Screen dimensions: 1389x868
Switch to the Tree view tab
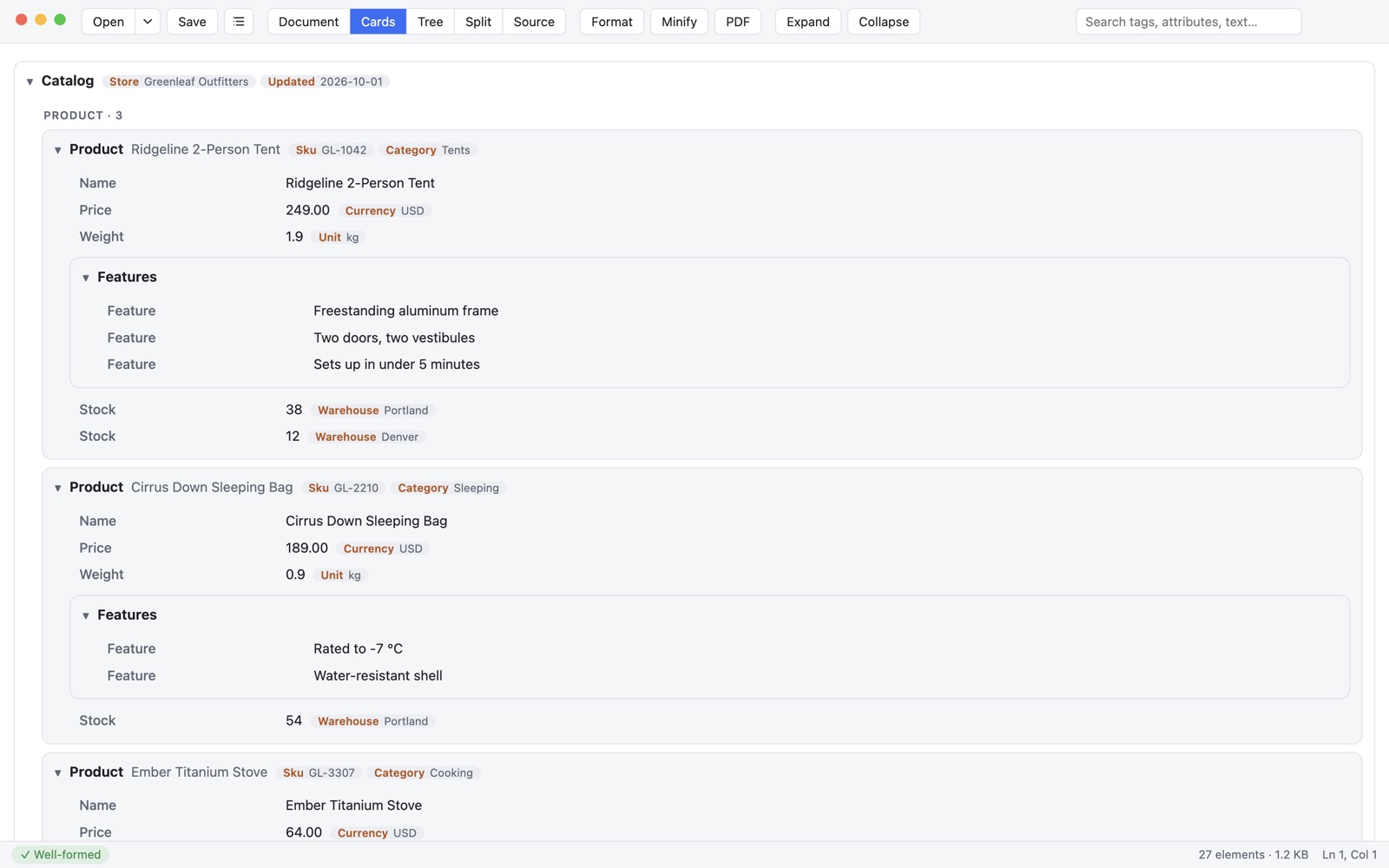[x=430, y=22]
